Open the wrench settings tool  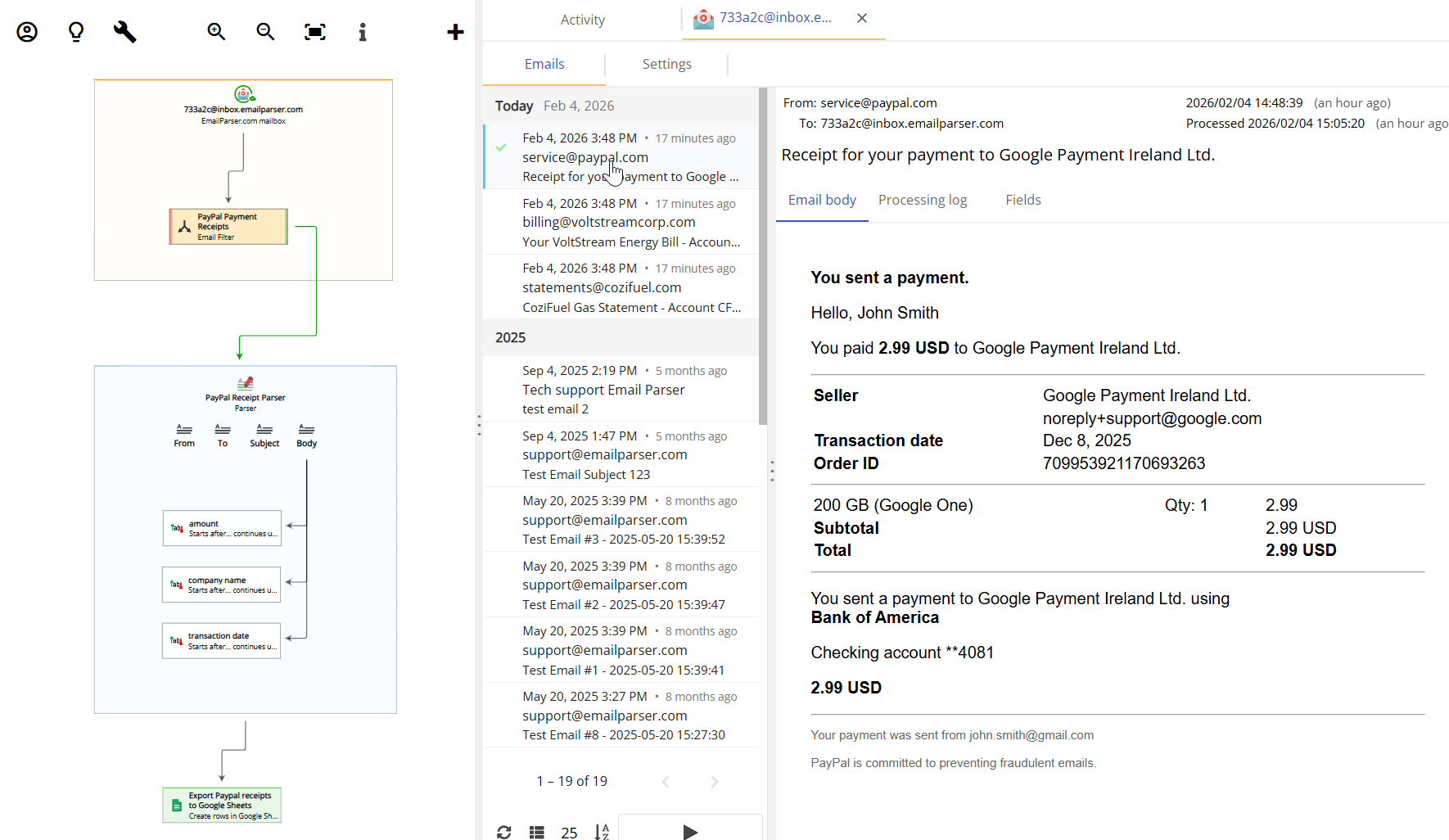(124, 31)
